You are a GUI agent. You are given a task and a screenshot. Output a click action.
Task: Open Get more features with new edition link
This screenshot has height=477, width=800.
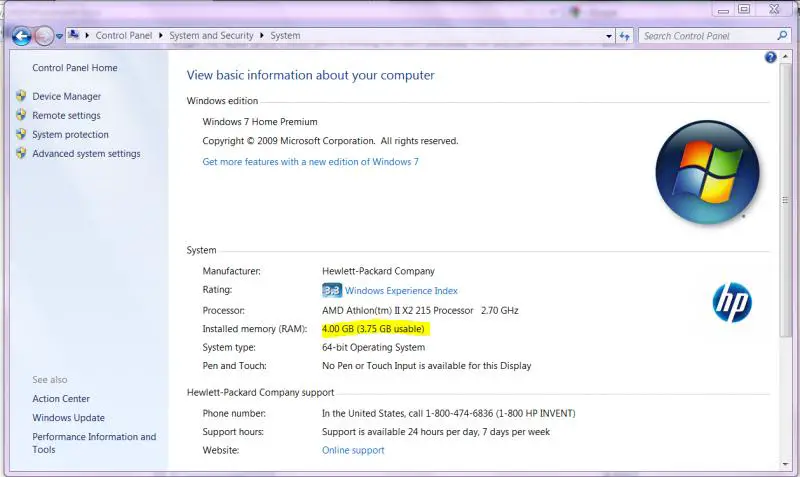[310, 162]
